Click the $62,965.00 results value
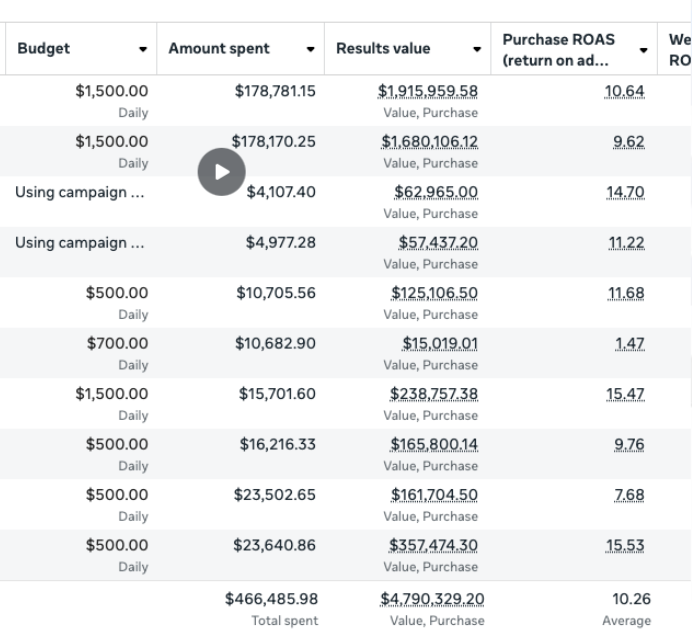This screenshot has width=692, height=642. (x=436, y=192)
